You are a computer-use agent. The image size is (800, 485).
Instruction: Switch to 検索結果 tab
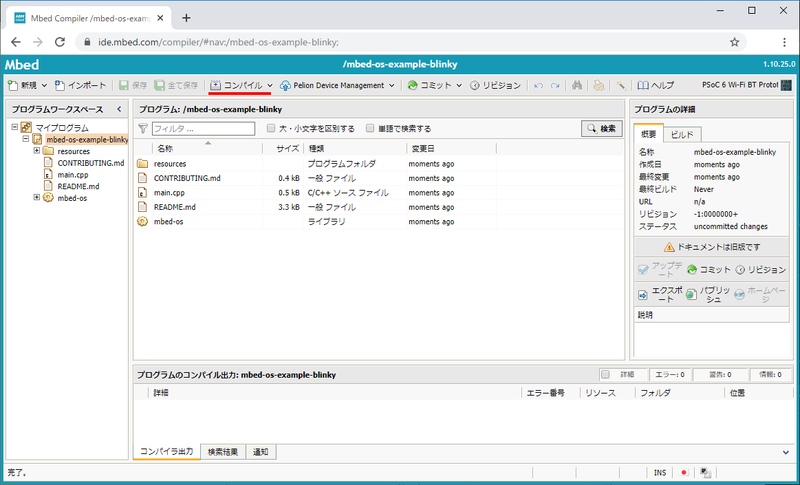pyautogui.click(x=223, y=452)
